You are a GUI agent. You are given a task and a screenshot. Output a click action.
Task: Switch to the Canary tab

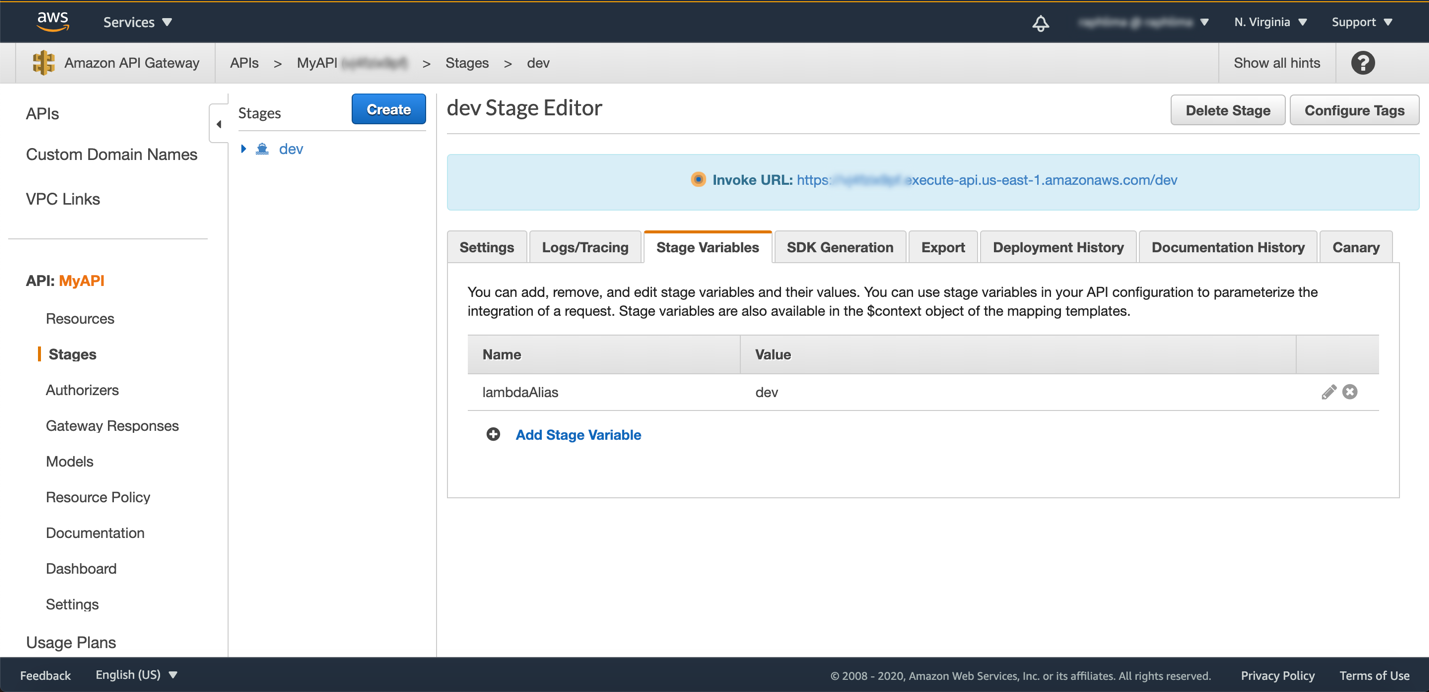[1355, 247]
